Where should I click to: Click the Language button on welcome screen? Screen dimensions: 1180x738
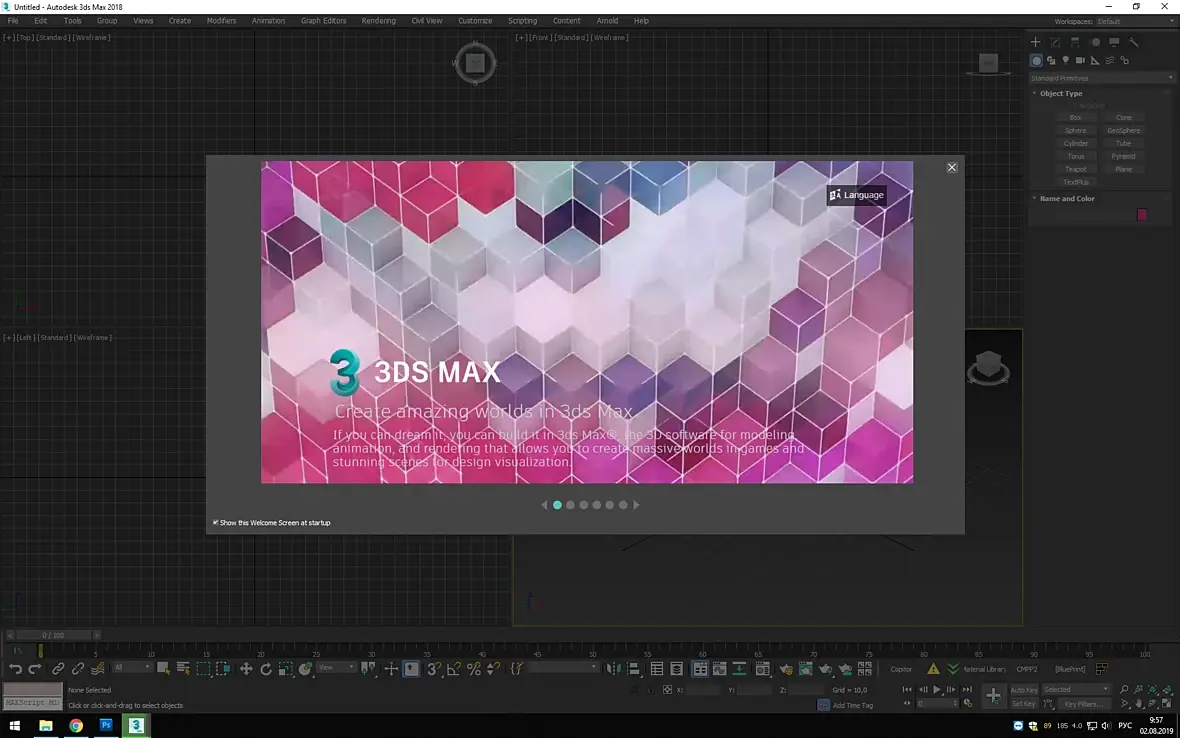pyautogui.click(x=856, y=195)
